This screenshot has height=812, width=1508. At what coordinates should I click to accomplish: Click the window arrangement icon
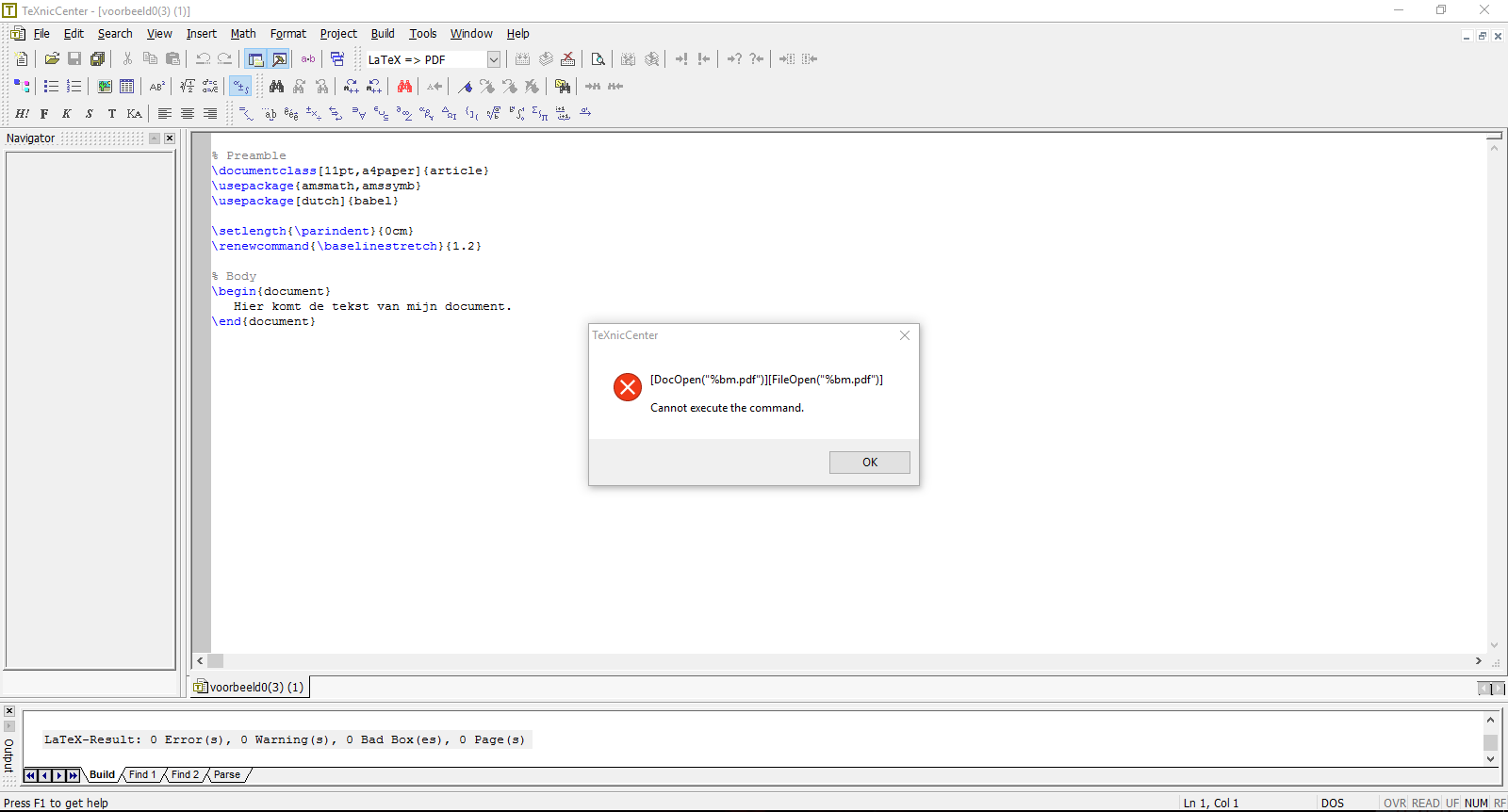coord(337,58)
